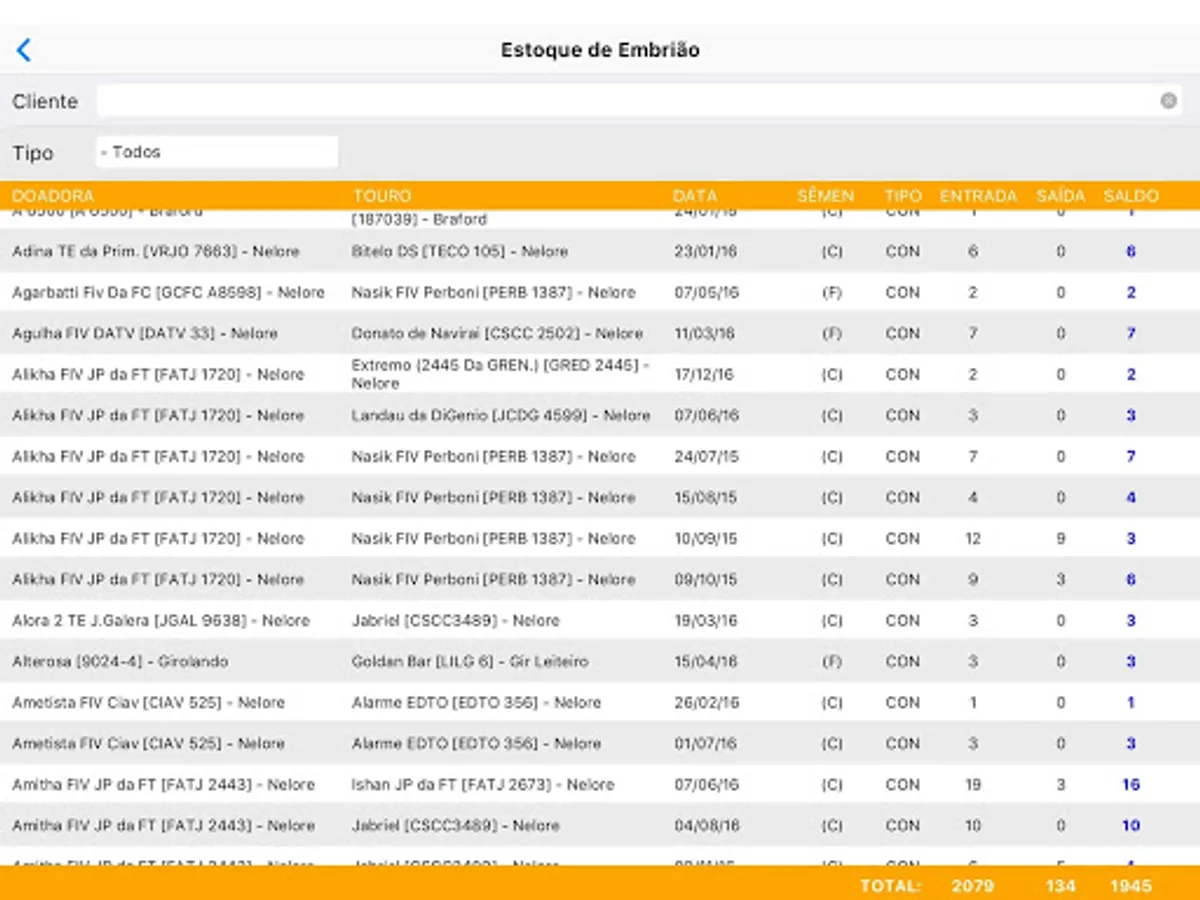Sort by SÊMEN column header
Image resolution: width=1200 pixels, height=900 pixels.
pos(825,196)
